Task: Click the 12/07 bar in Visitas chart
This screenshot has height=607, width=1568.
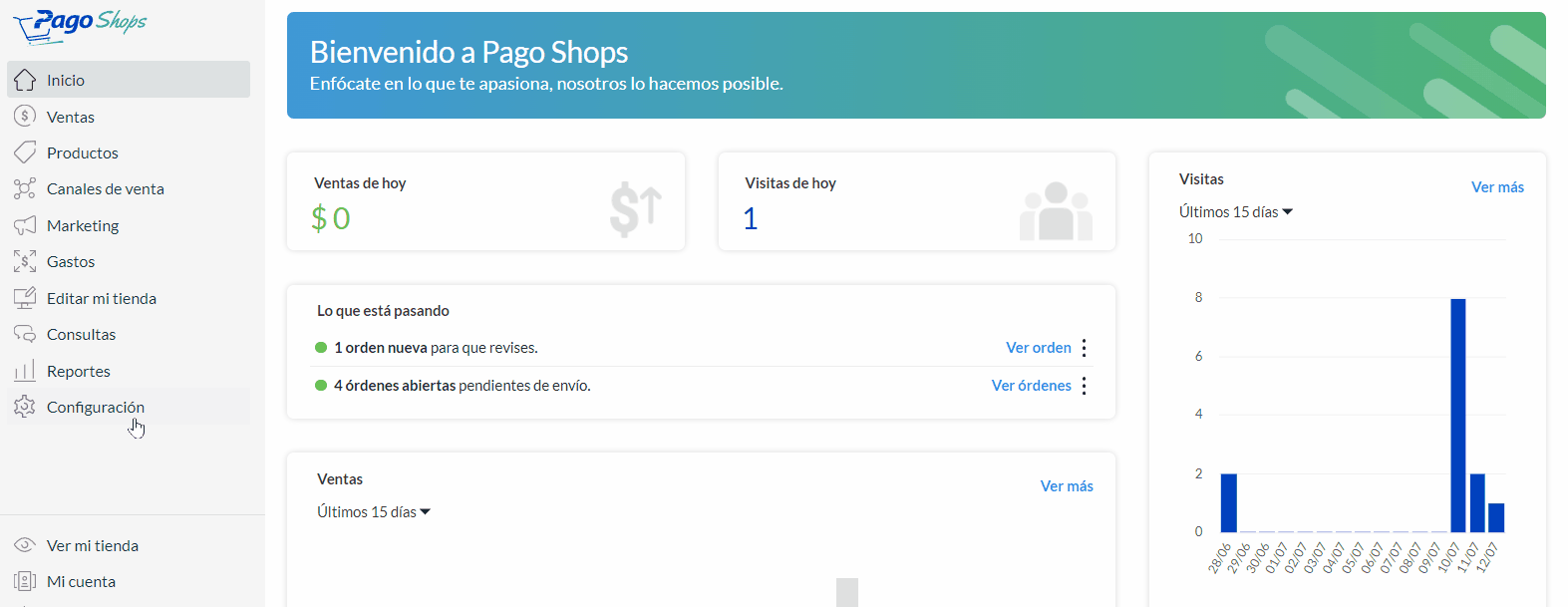Action: pos(1496,517)
